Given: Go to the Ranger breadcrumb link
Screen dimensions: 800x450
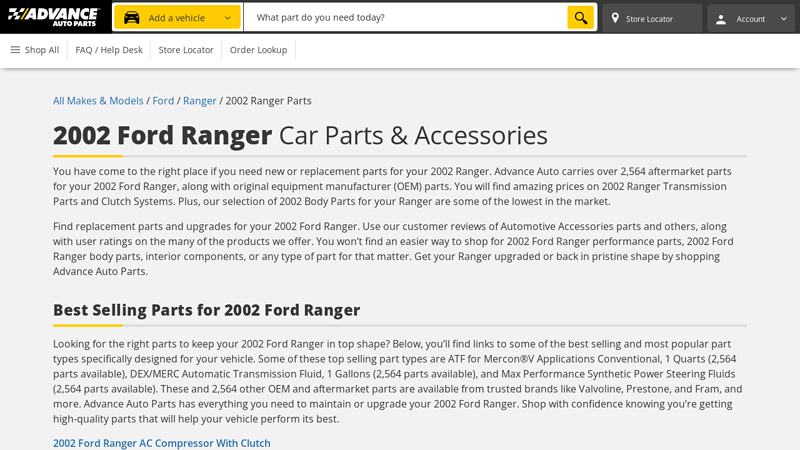Looking at the screenshot, I should tap(199, 101).
